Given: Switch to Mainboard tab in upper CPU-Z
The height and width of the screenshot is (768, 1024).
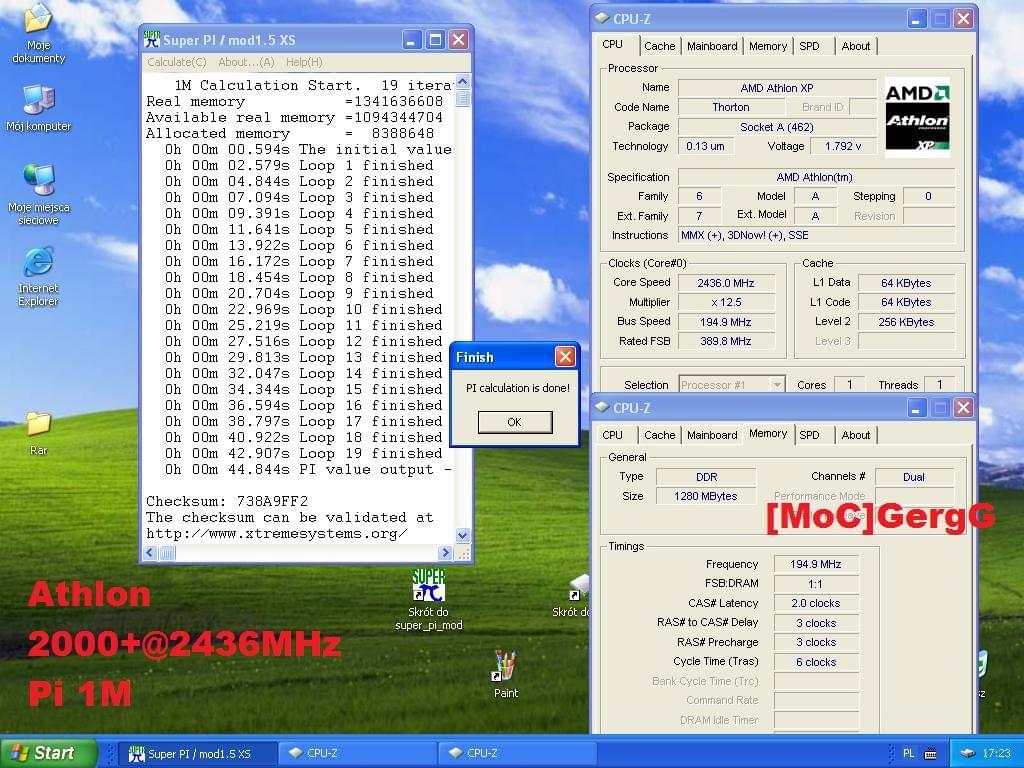Looking at the screenshot, I should [712, 46].
